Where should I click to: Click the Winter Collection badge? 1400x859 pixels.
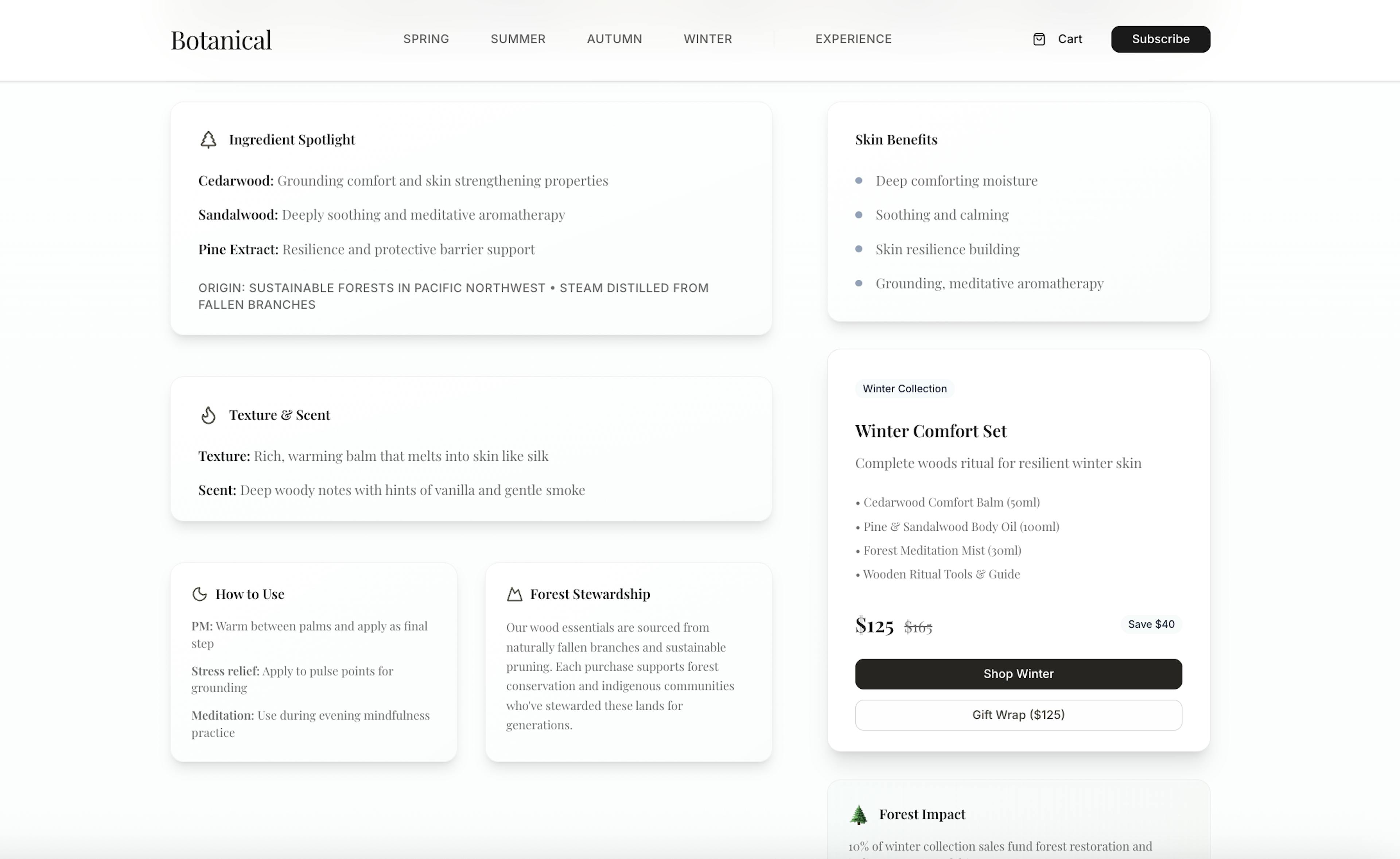point(905,389)
